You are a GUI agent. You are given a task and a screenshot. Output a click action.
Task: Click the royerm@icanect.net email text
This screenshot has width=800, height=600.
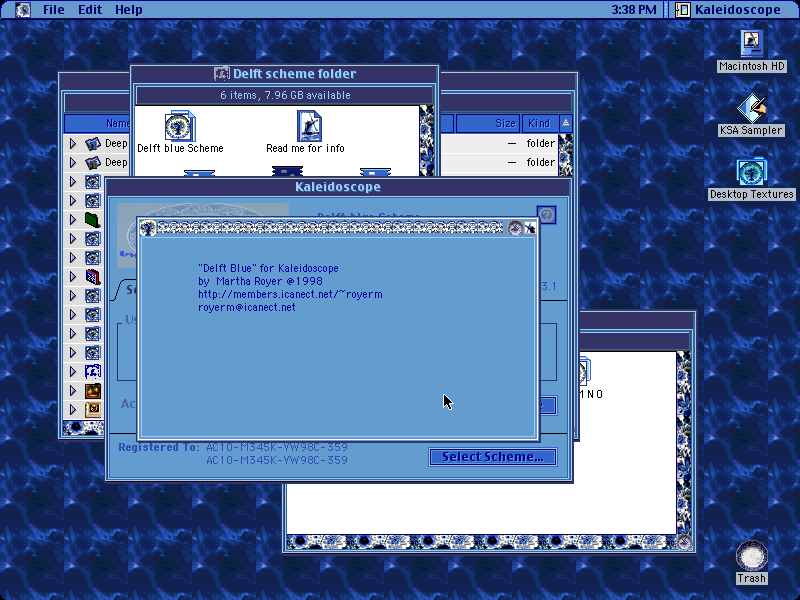click(247, 307)
